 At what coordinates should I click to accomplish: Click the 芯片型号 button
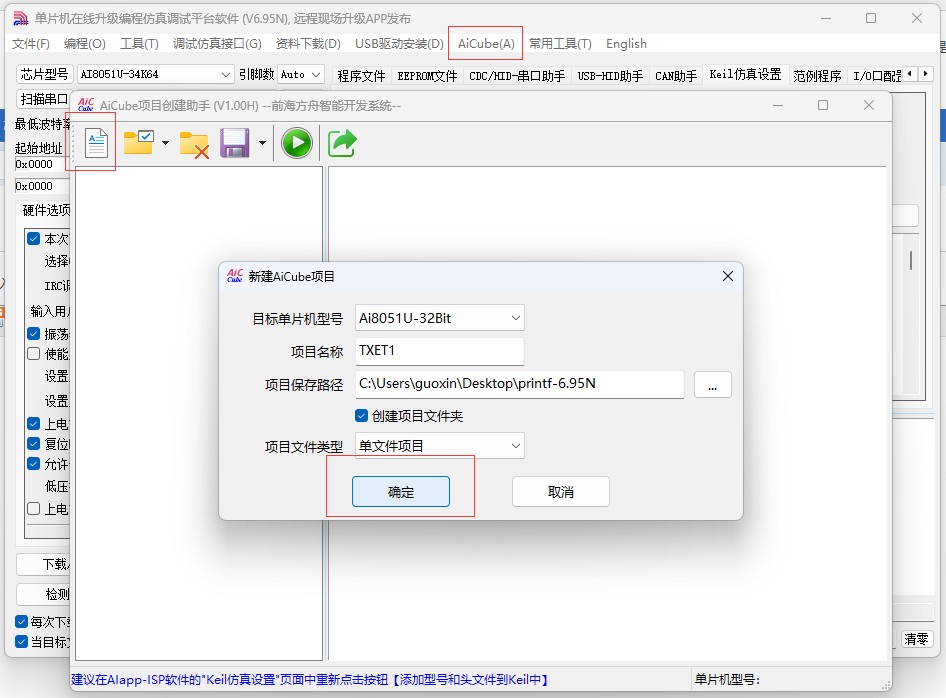click(x=44, y=74)
